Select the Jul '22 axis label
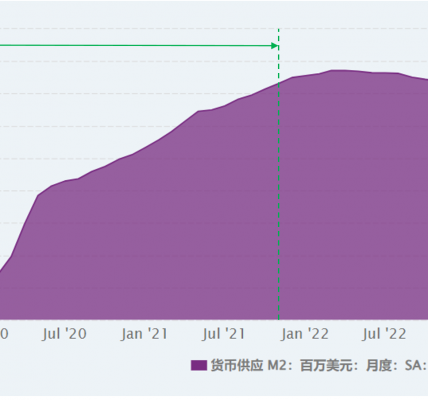Screen dimensions: 428x400 pos(384,334)
